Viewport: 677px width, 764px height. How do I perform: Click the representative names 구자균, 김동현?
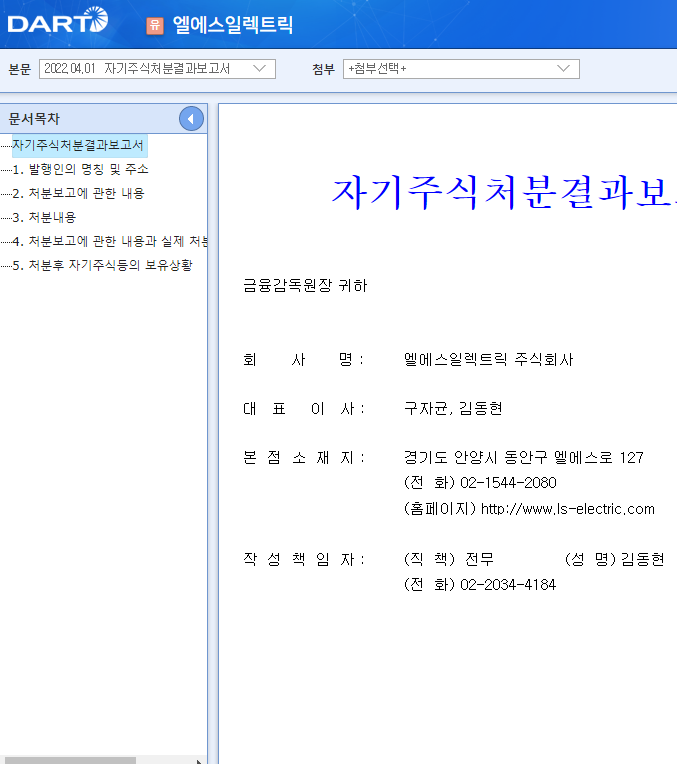[x=453, y=408]
